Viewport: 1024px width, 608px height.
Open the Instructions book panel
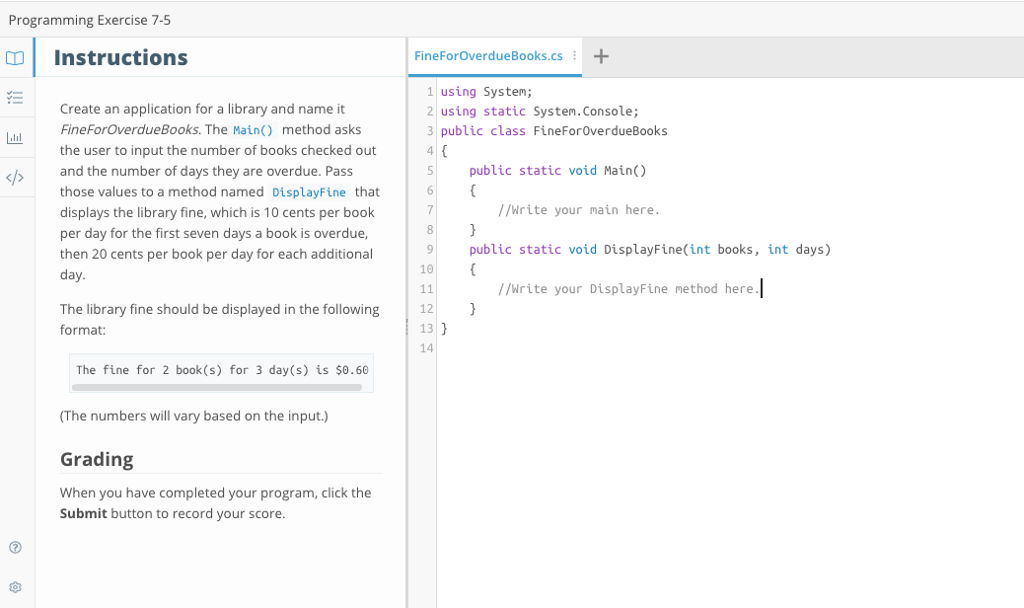(14, 58)
